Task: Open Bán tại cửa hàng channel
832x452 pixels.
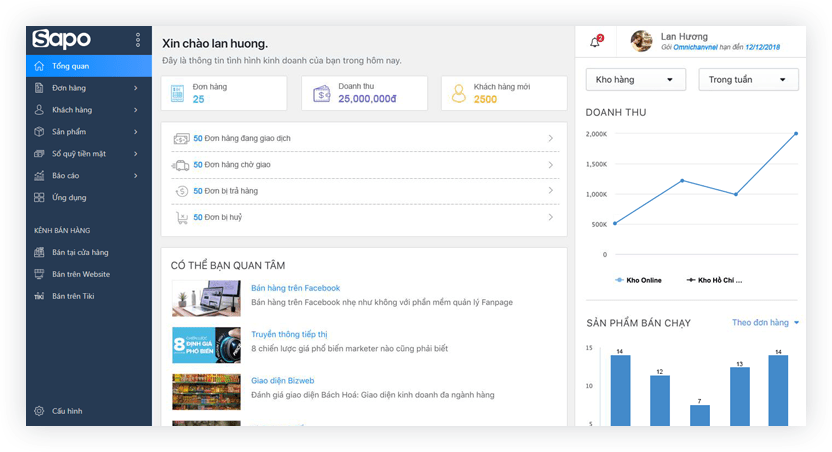Action: click(x=89, y=252)
